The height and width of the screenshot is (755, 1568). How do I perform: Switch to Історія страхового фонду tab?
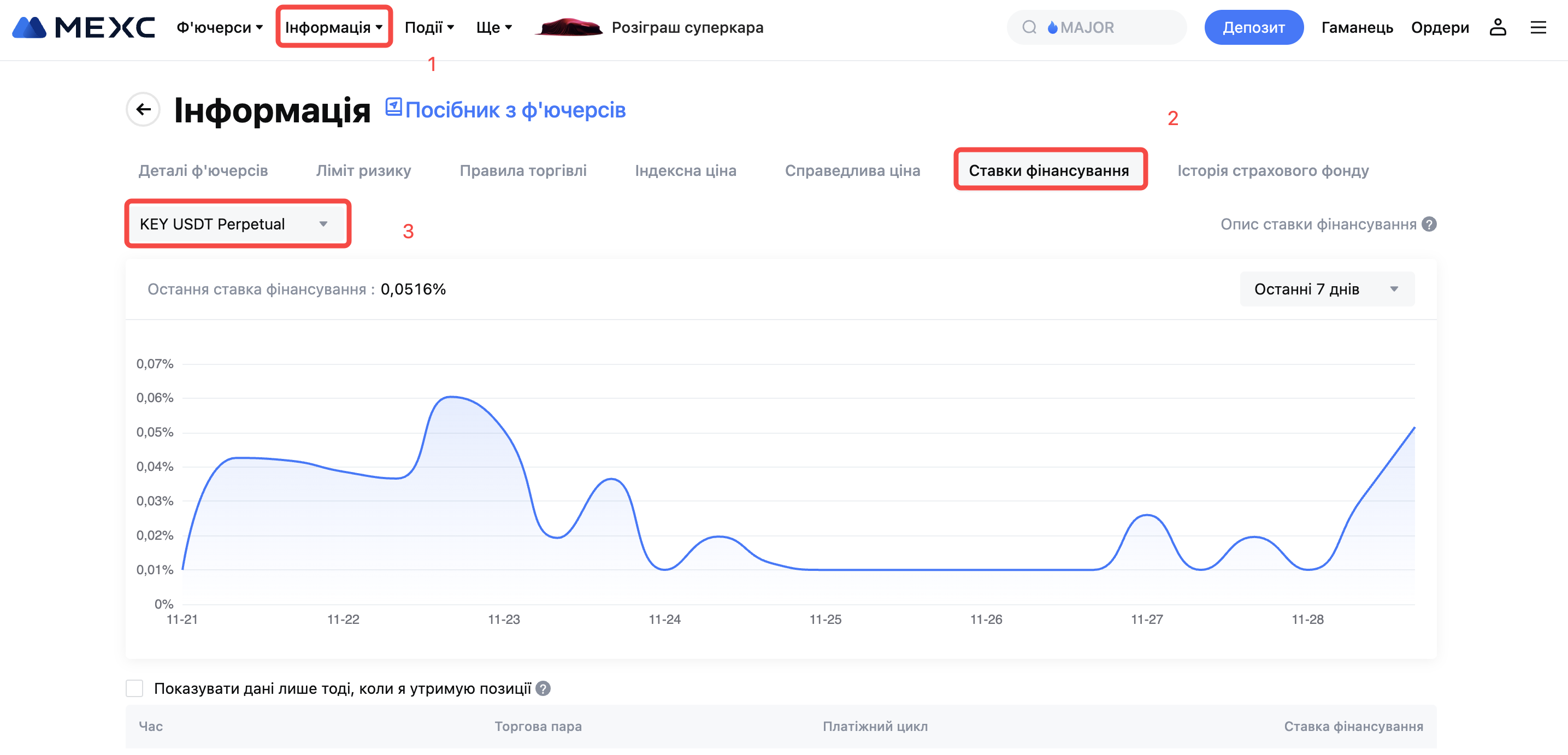pyautogui.click(x=1273, y=170)
